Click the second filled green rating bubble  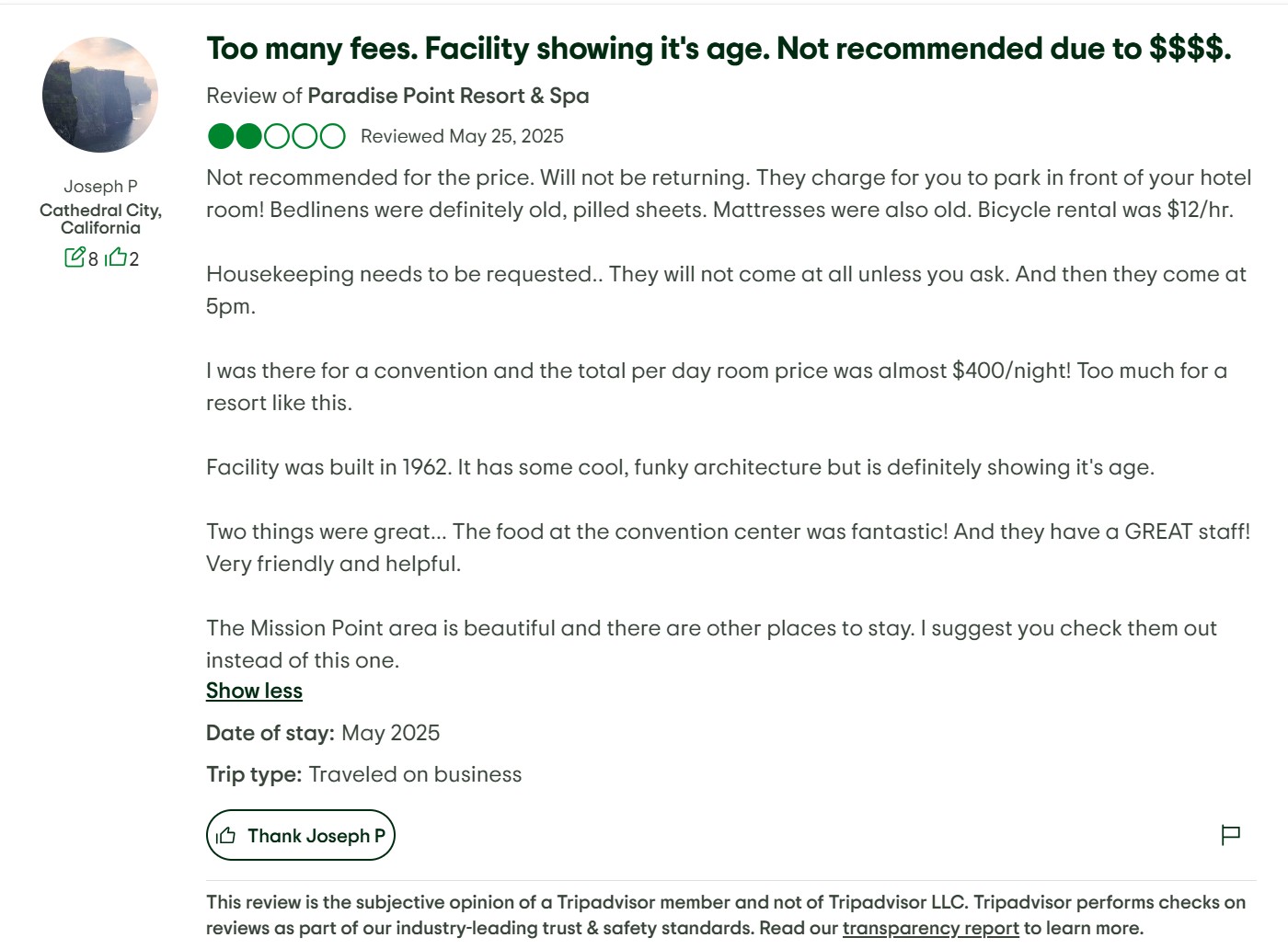(248, 136)
